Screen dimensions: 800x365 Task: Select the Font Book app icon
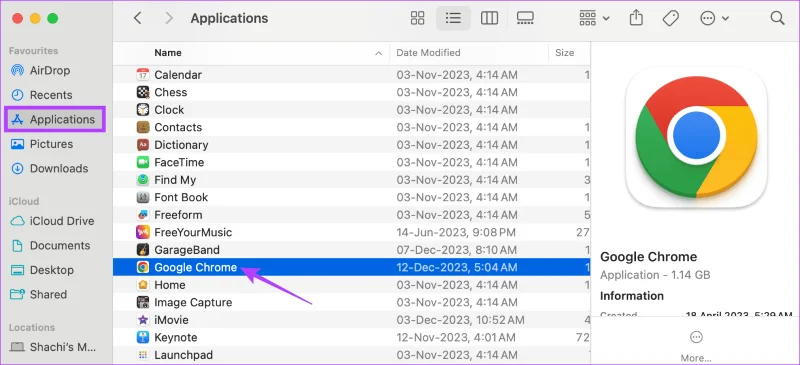143,197
